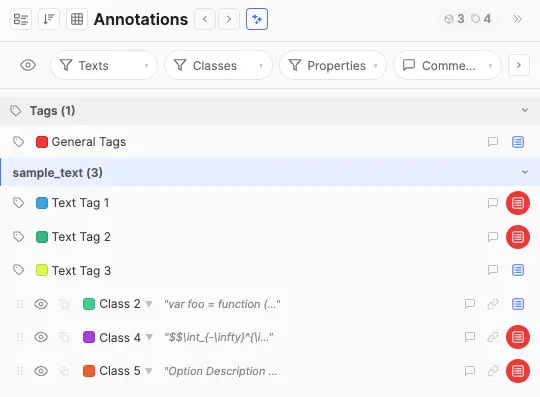Screen dimensions: 540x397
Task: Open link icon for Class 5 annotation
Action: coord(493,371)
